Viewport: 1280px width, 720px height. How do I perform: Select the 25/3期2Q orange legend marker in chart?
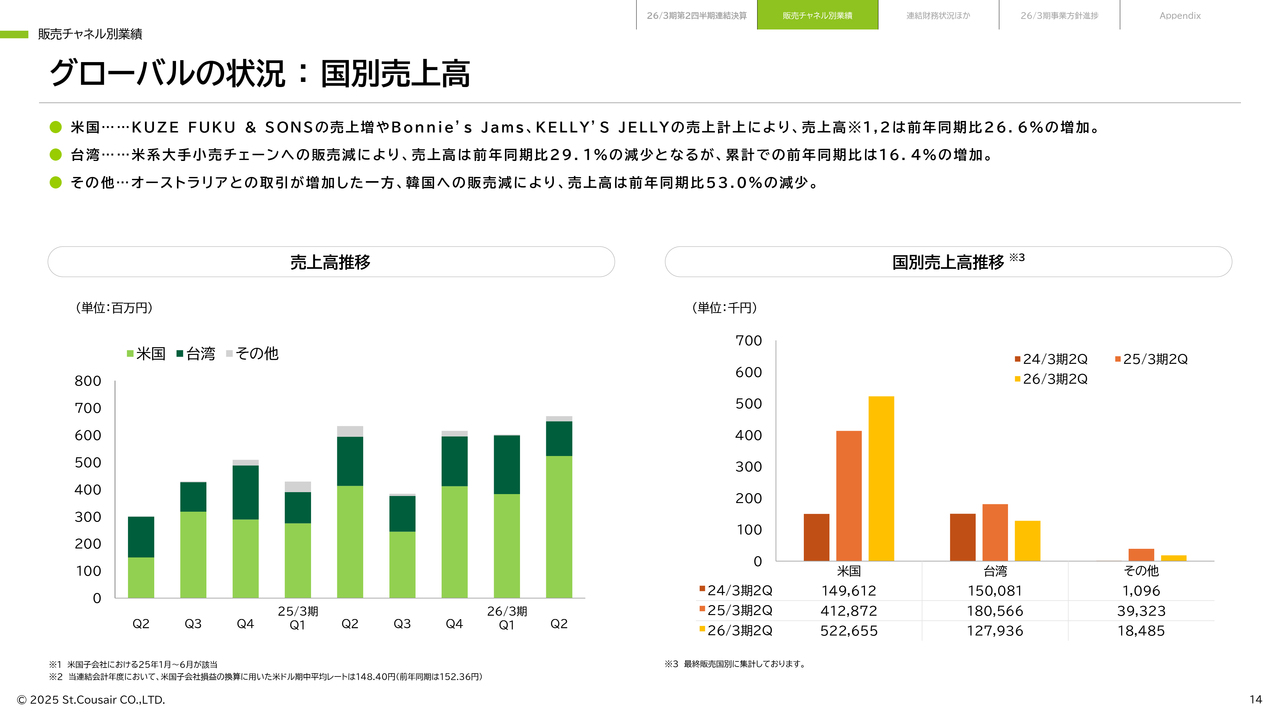(1117, 360)
